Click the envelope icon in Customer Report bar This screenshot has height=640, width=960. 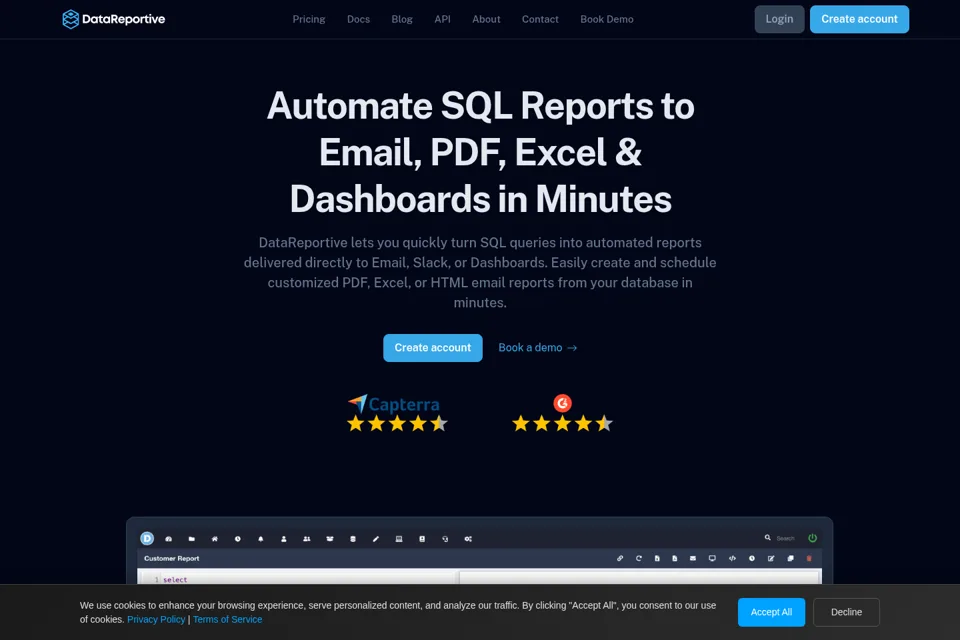[693, 559]
